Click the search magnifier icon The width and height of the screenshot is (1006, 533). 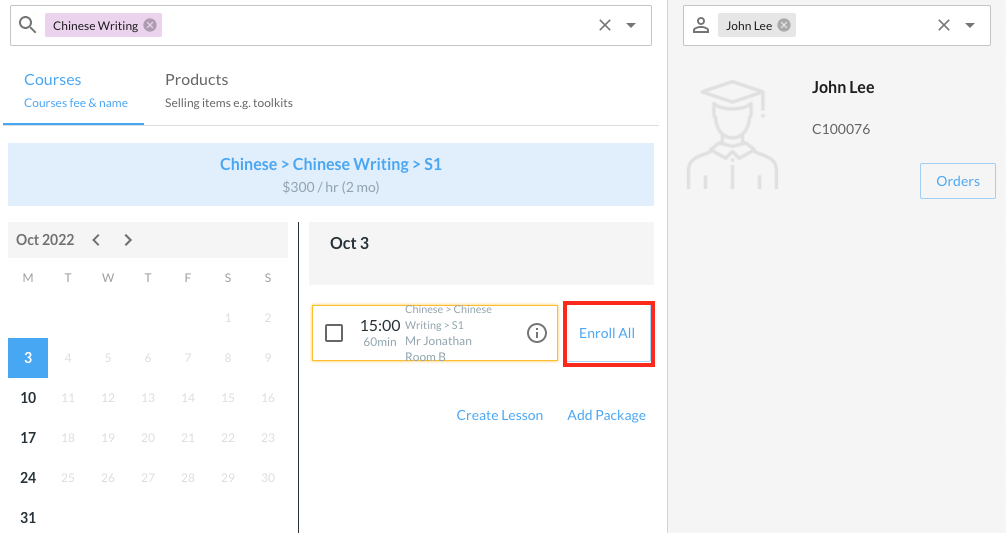28,25
